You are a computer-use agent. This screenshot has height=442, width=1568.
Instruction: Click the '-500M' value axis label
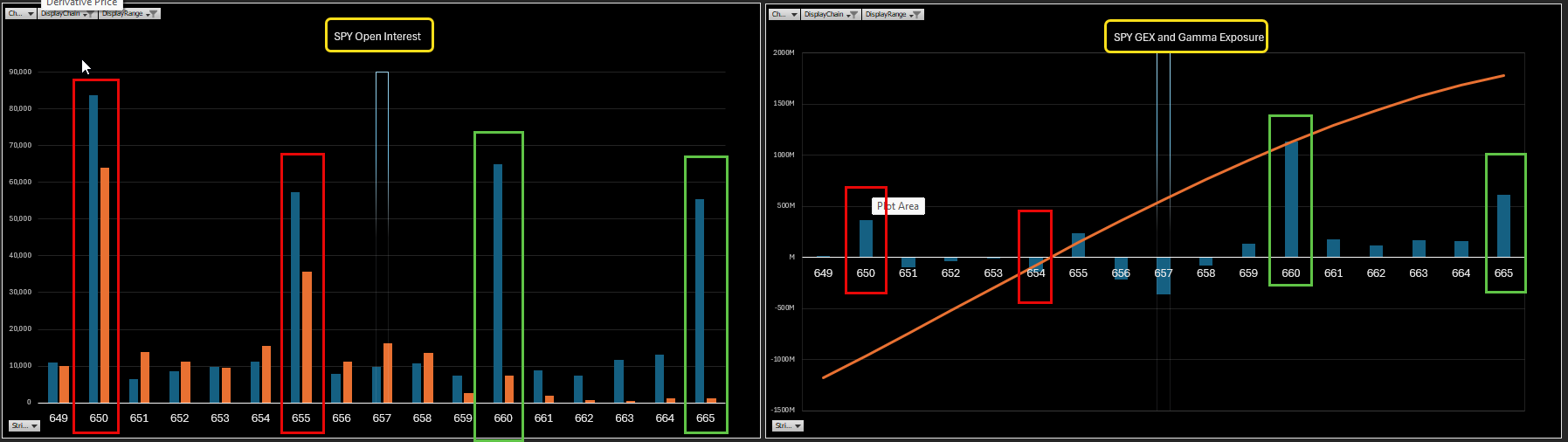click(x=784, y=307)
